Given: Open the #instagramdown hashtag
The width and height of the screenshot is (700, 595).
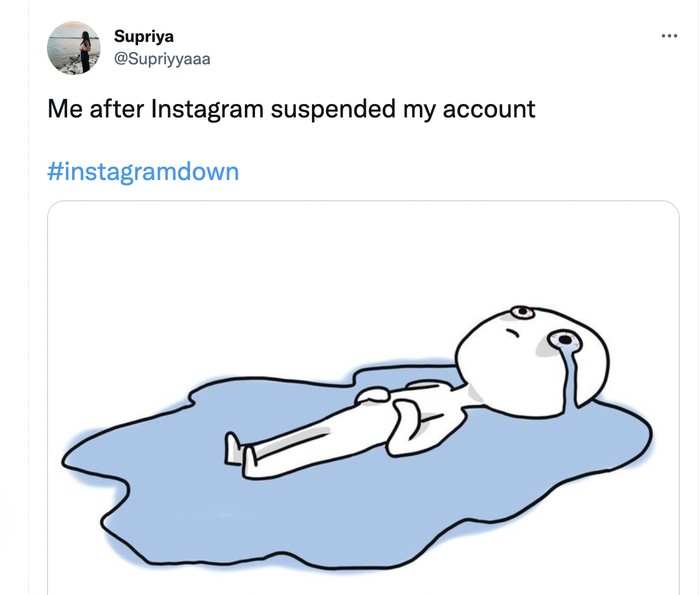Looking at the screenshot, I should coord(143,171).
